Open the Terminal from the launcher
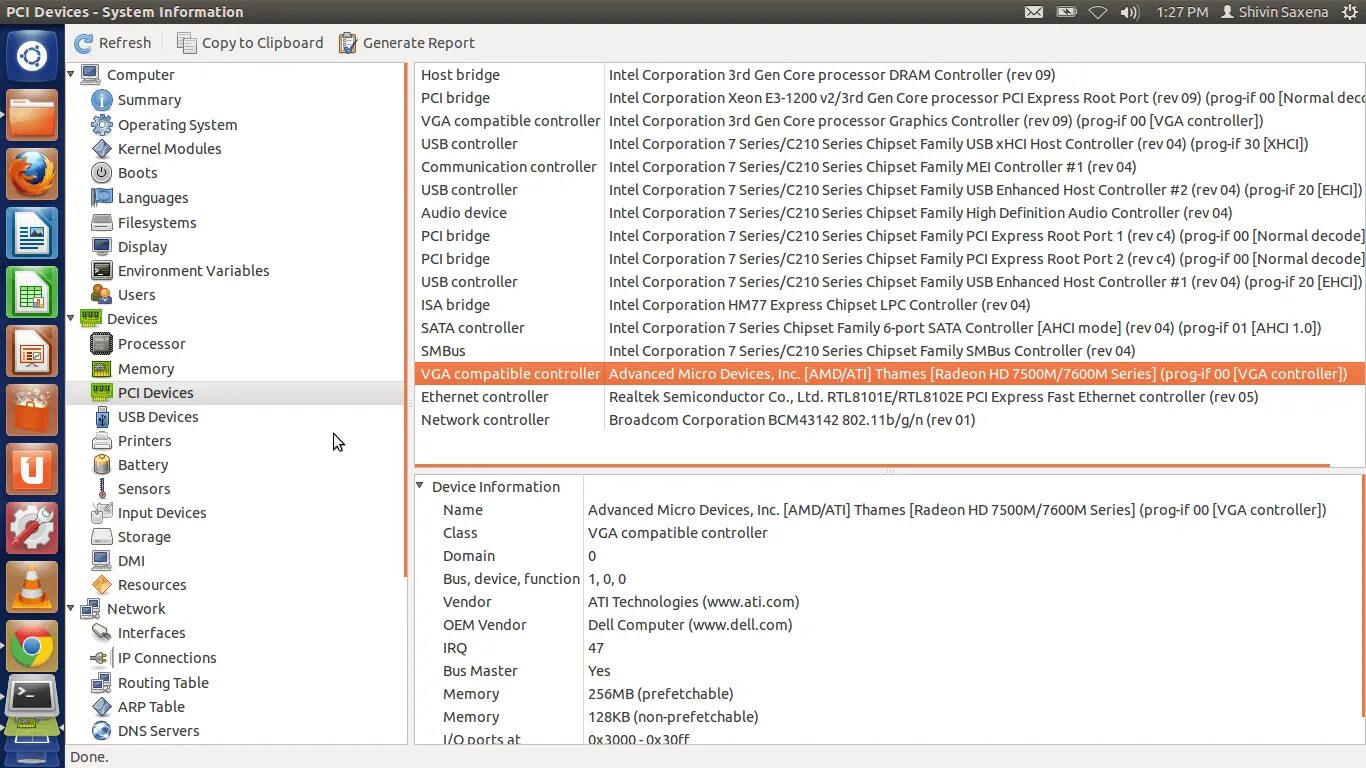Viewport: 1366px width, 768px height. pos(32,697)
